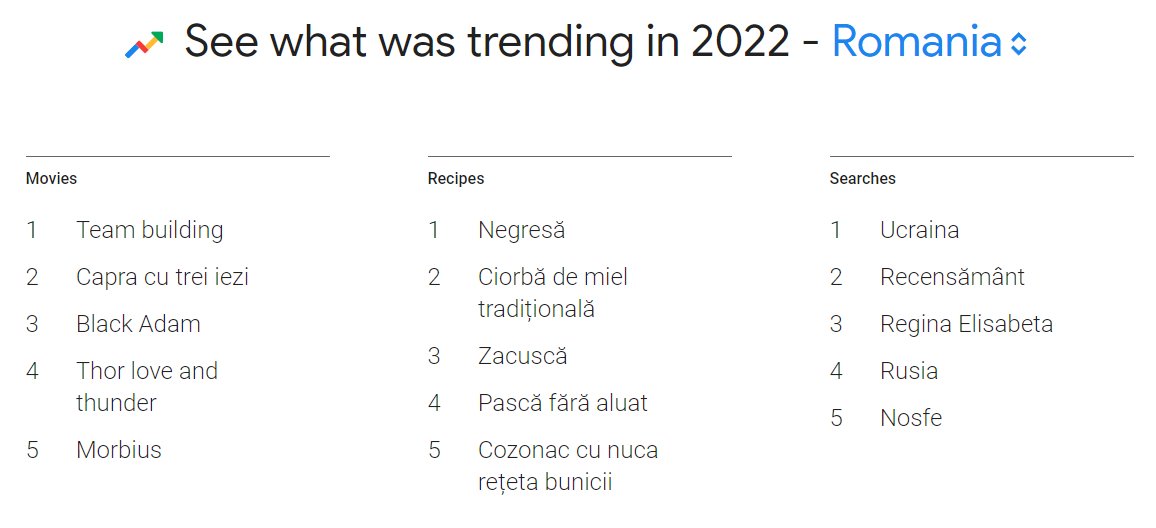1156x528 pixels.
Task: Select the Rusia search trend
Action: point(909,371)
